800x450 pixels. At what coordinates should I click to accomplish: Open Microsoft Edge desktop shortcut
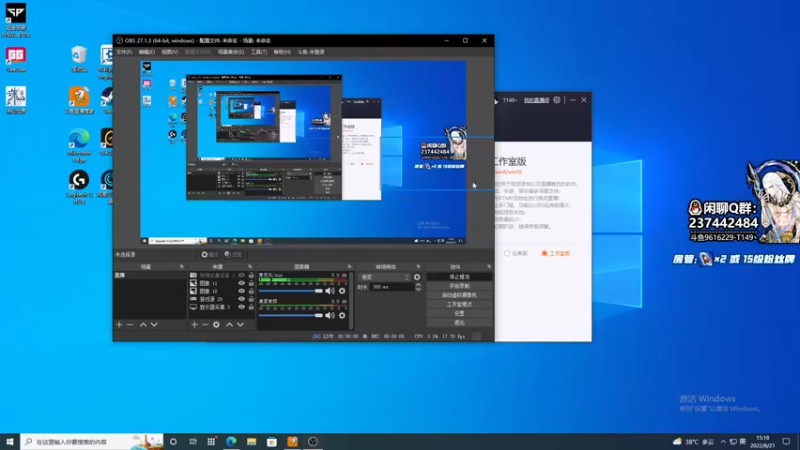point(79,145)
